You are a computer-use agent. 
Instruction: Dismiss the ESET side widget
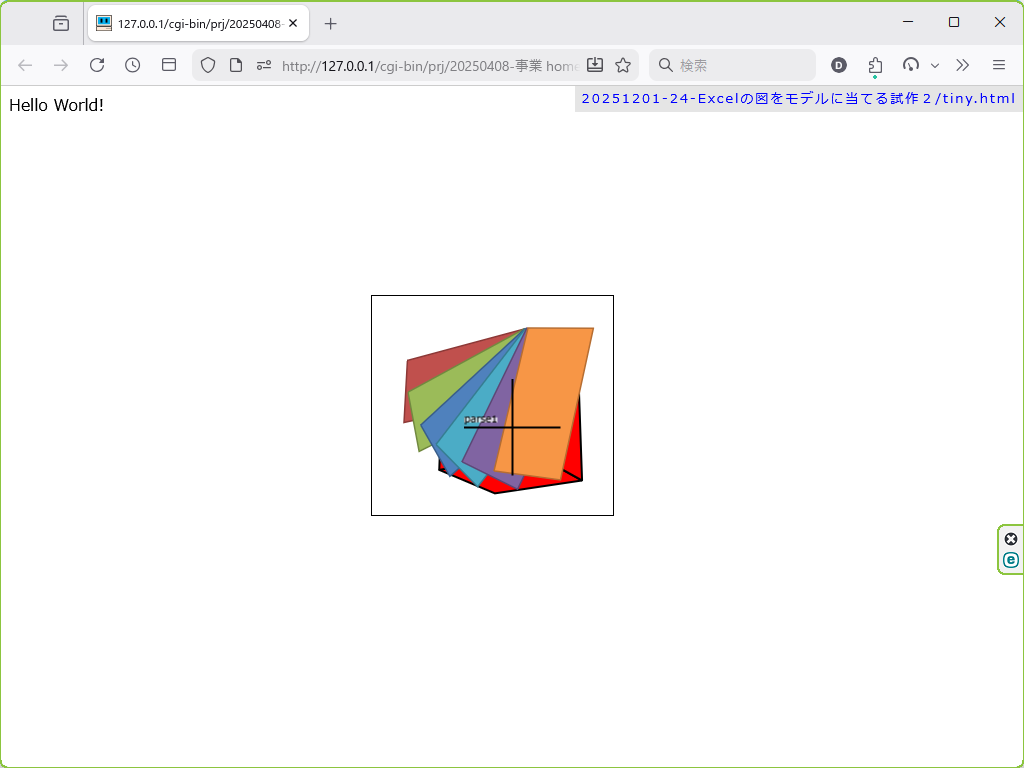click(1011, 539)
